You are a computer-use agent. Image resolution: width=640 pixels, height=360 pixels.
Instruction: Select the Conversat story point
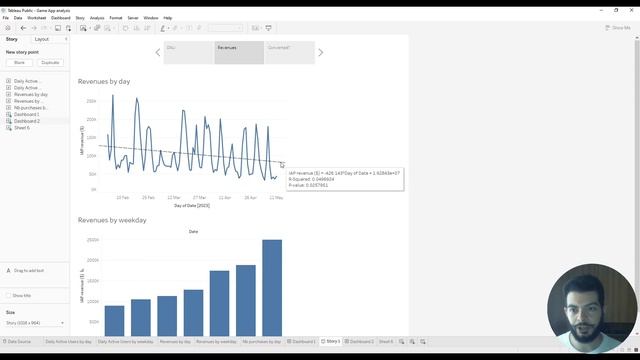coord(289,52)
